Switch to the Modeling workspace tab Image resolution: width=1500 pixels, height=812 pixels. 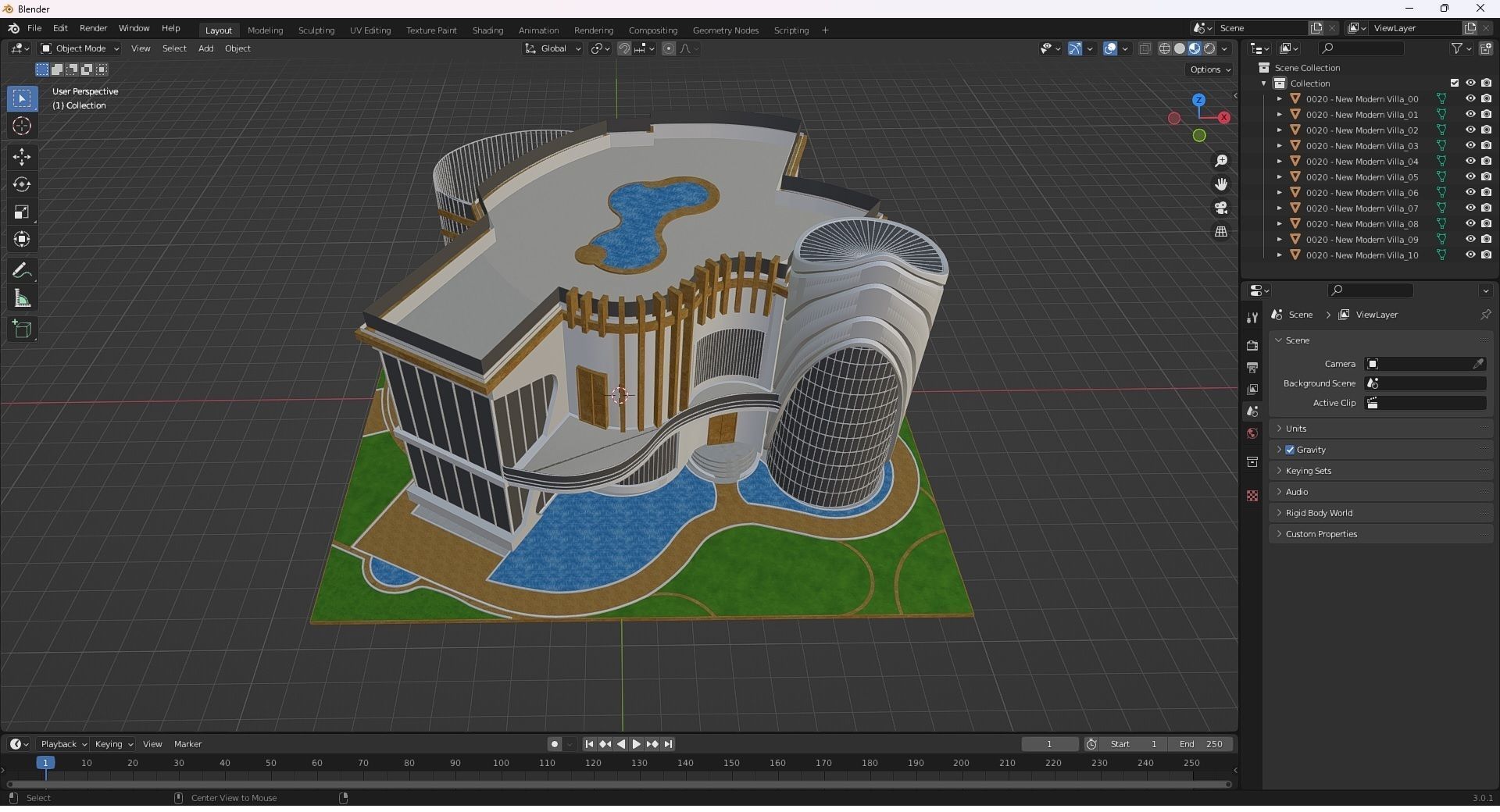(265, 30)
